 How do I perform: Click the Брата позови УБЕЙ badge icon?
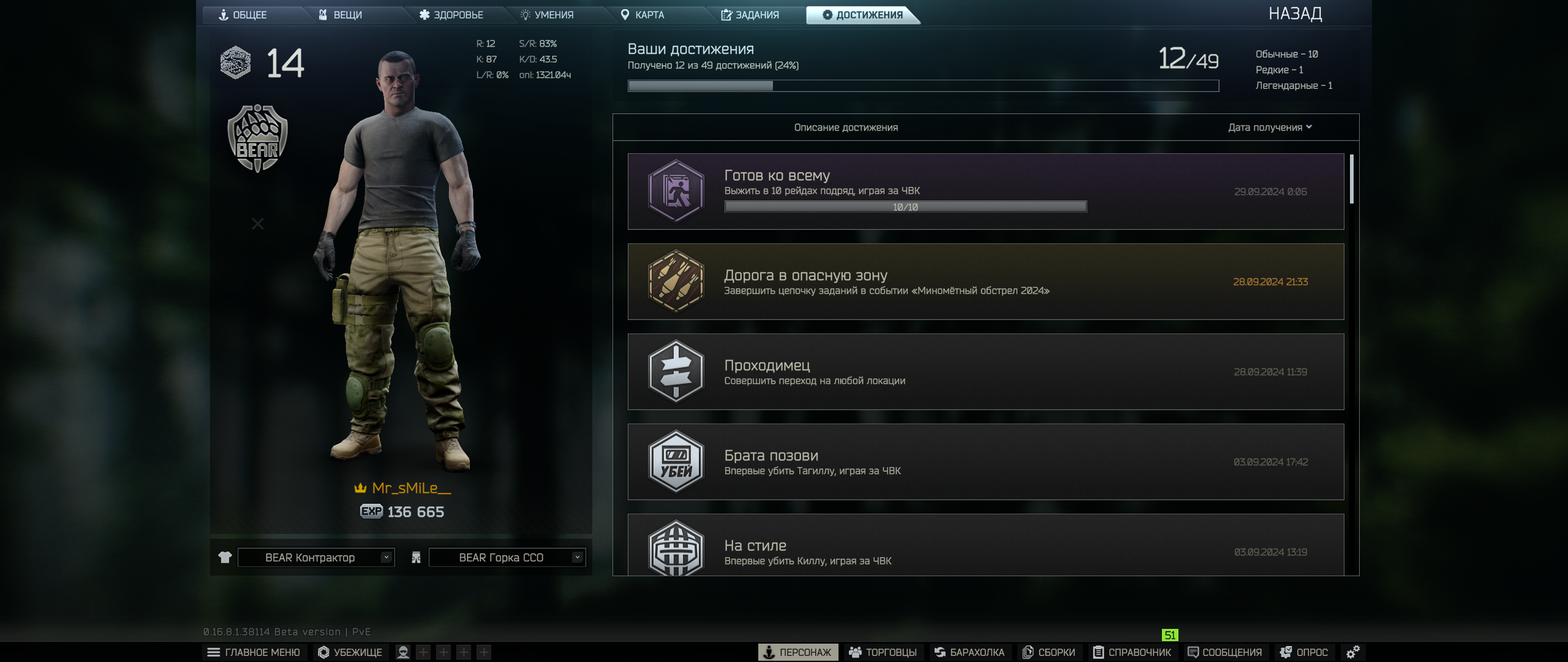pyautogui.click(x=676, y=462)
